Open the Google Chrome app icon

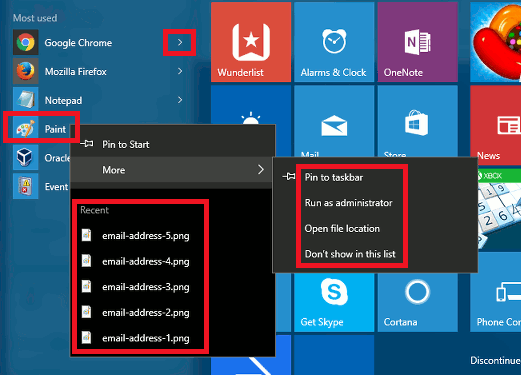(26, 42)
